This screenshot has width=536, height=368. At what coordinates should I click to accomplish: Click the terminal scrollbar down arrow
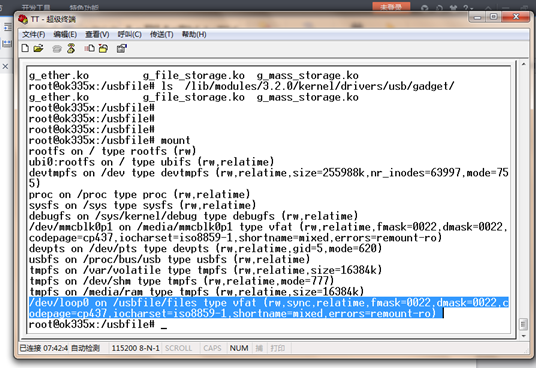(523, 336)
